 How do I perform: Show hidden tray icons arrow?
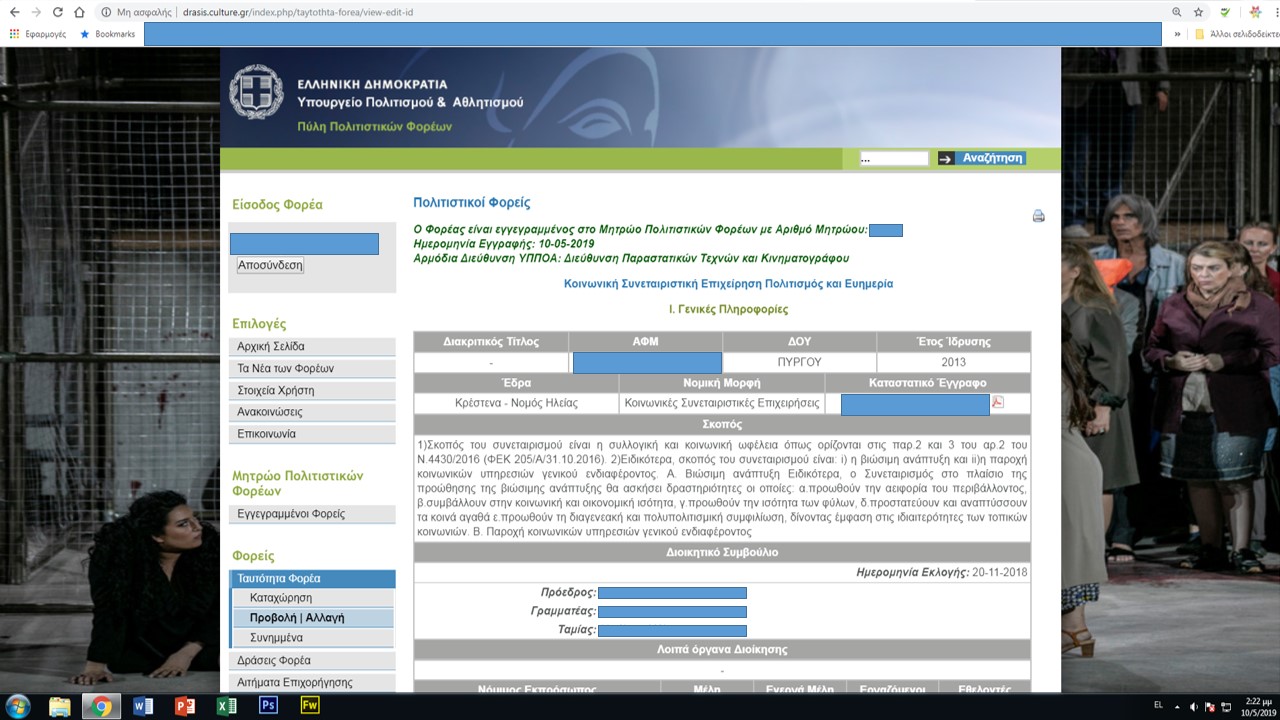[1177, 706]
